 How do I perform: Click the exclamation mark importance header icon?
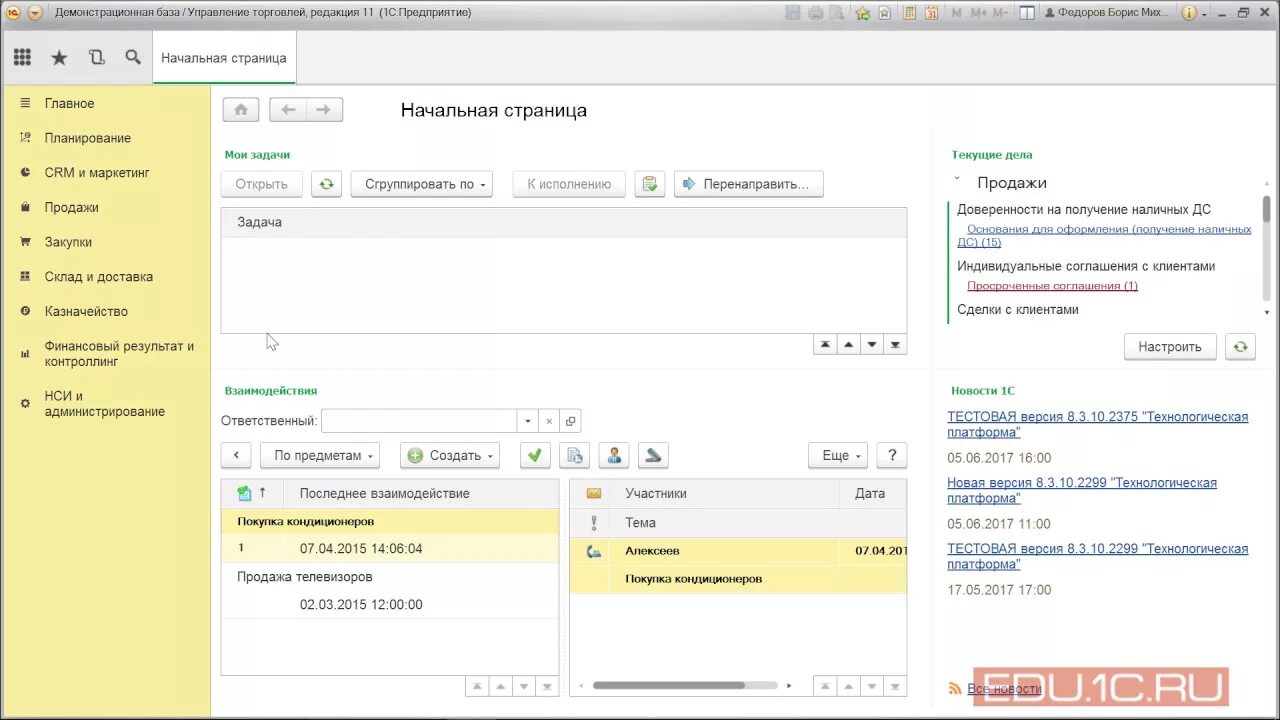pos(594,522)
